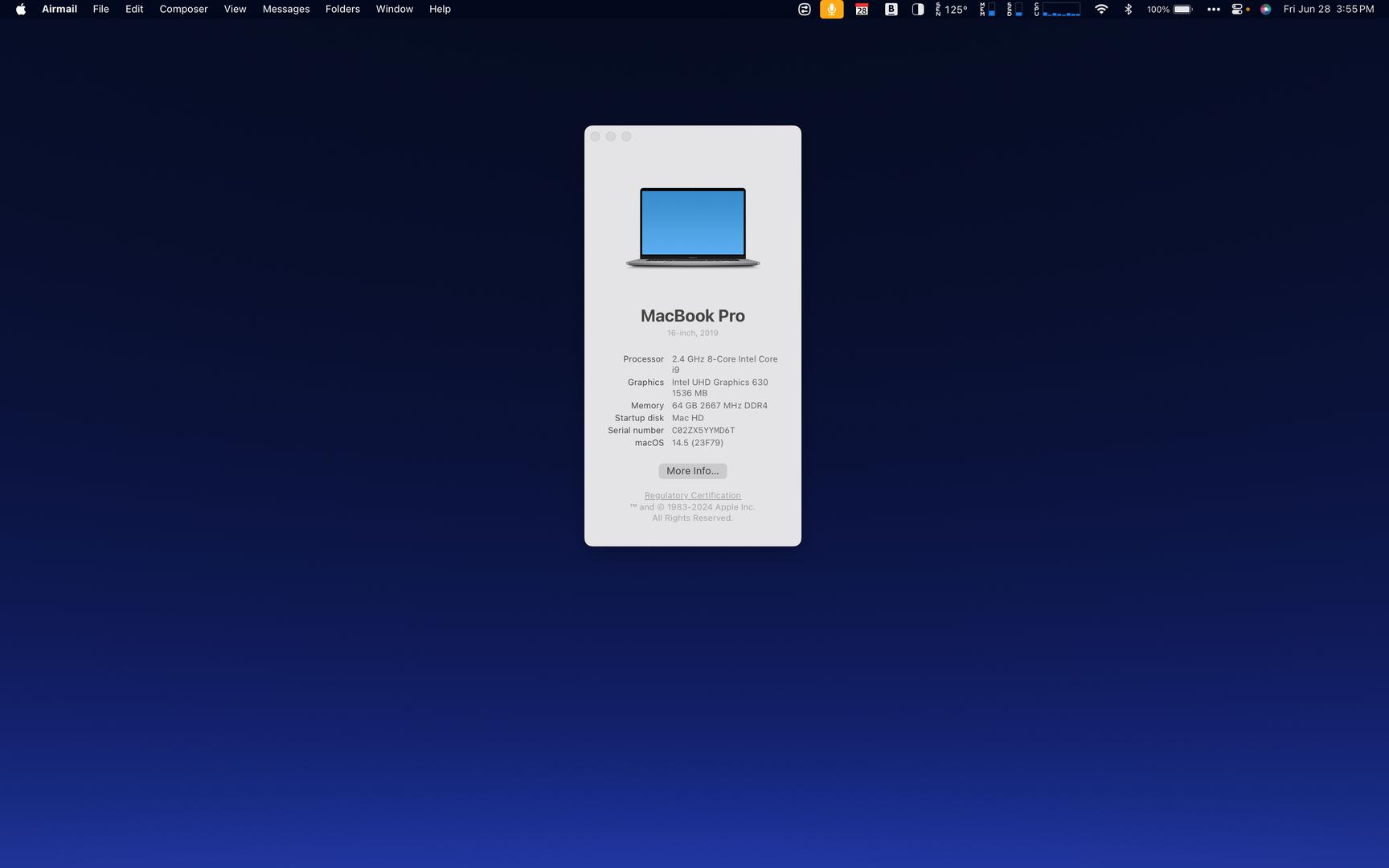Open the Folders menu

(x=342, y=9)
